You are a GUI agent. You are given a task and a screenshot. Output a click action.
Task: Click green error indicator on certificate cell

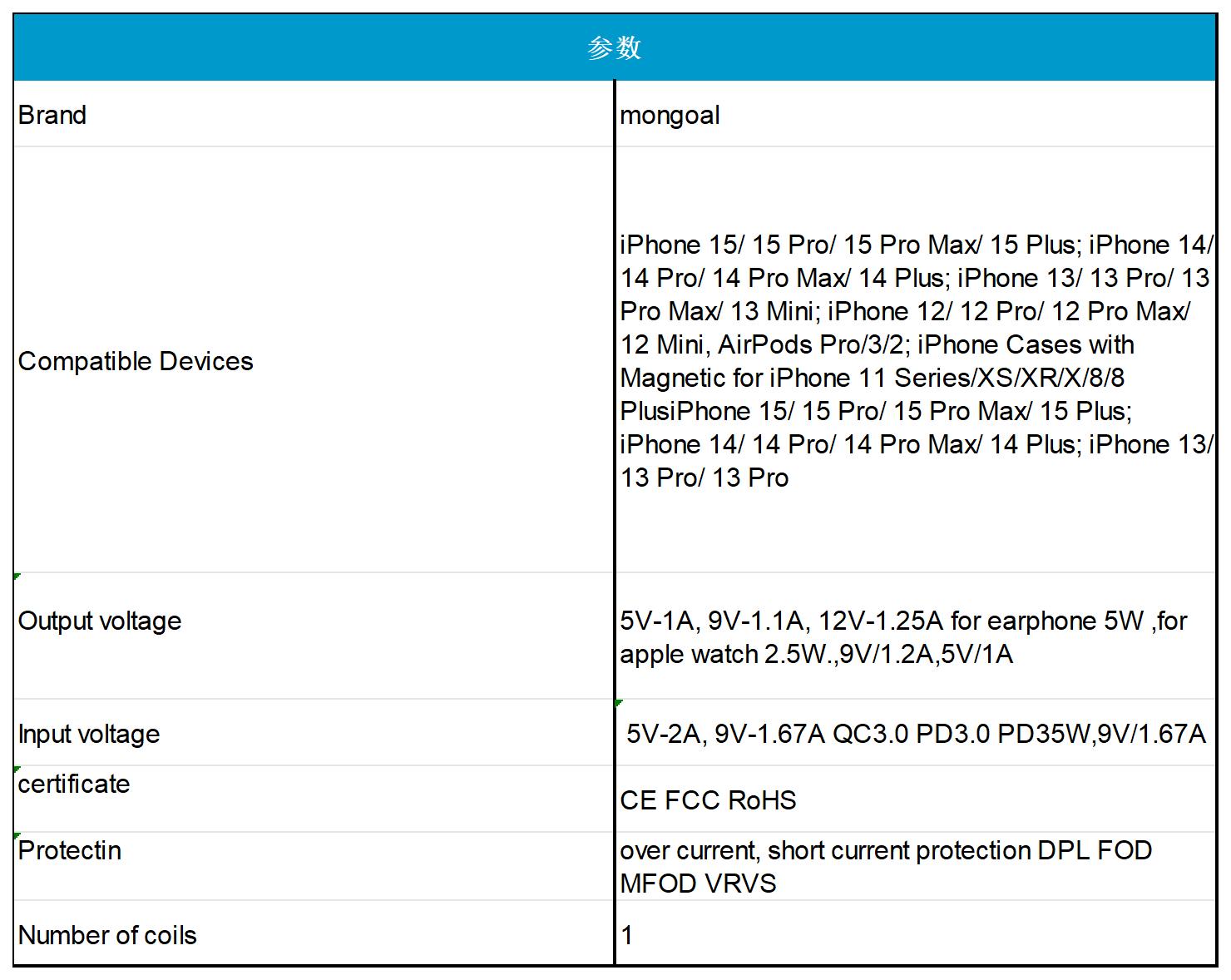pyautogui.click(x=17, y=769)
